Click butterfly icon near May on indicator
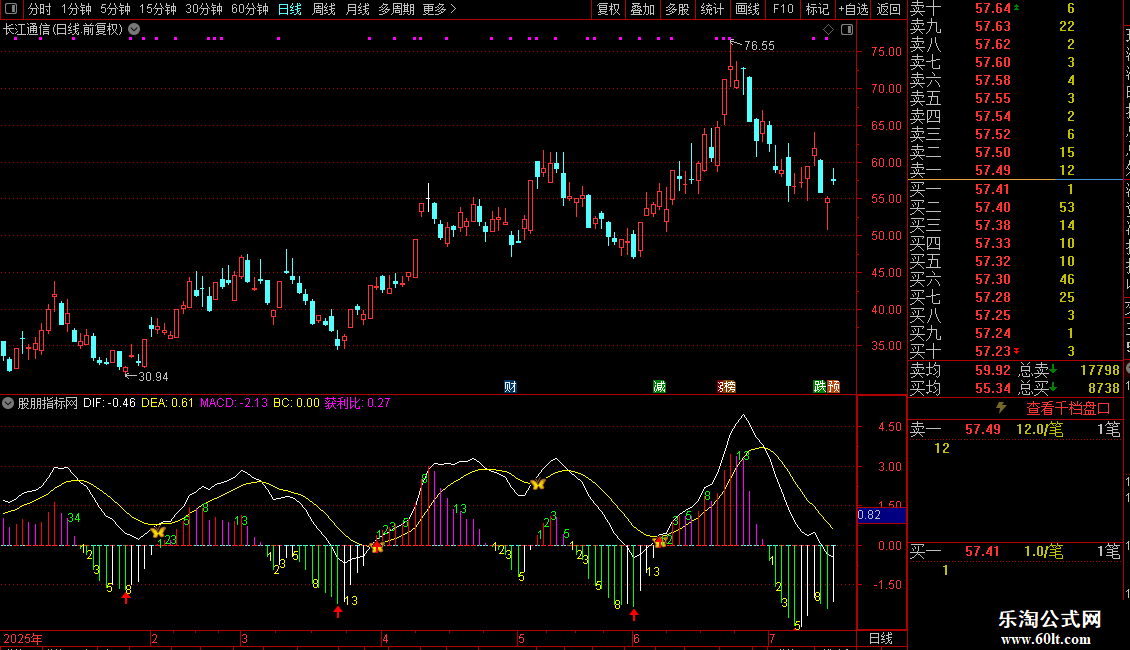The height and width of the screenshot is (650, 1130). 538,484
